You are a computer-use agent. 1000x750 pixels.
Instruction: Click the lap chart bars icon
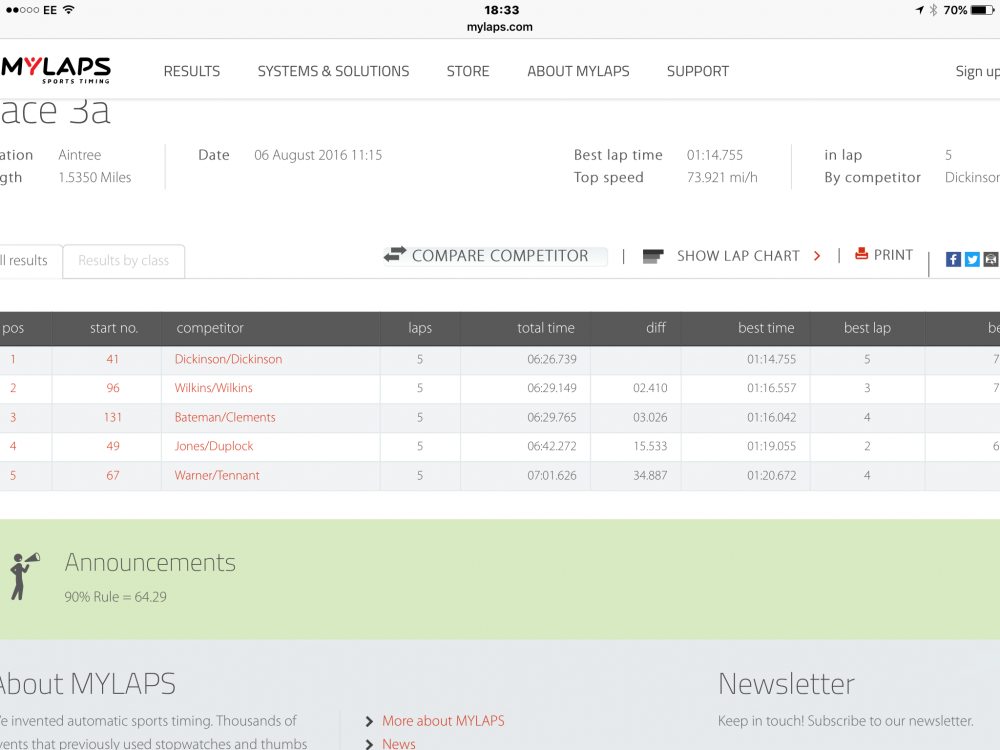click(x=653, y=256)
